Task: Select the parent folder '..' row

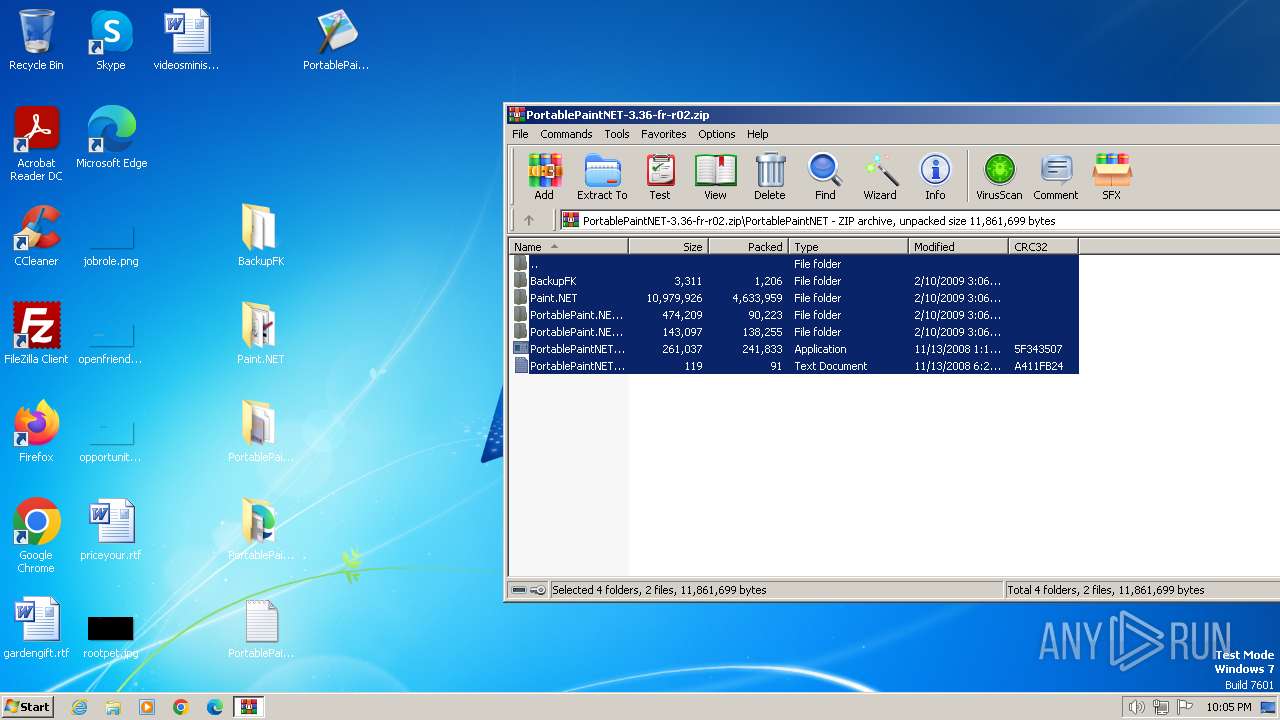Action: [794, 264]
